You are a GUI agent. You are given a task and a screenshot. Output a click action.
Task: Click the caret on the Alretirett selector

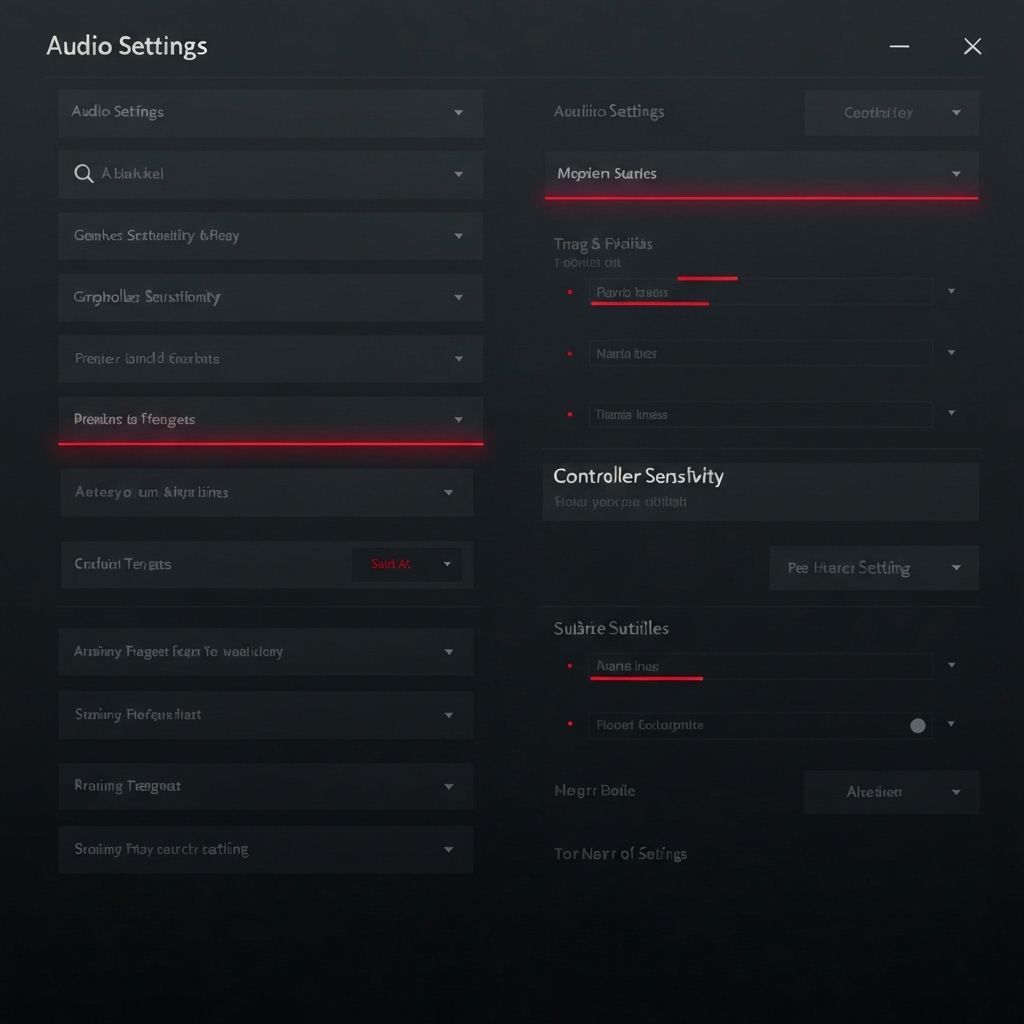(x=956, y=791)
